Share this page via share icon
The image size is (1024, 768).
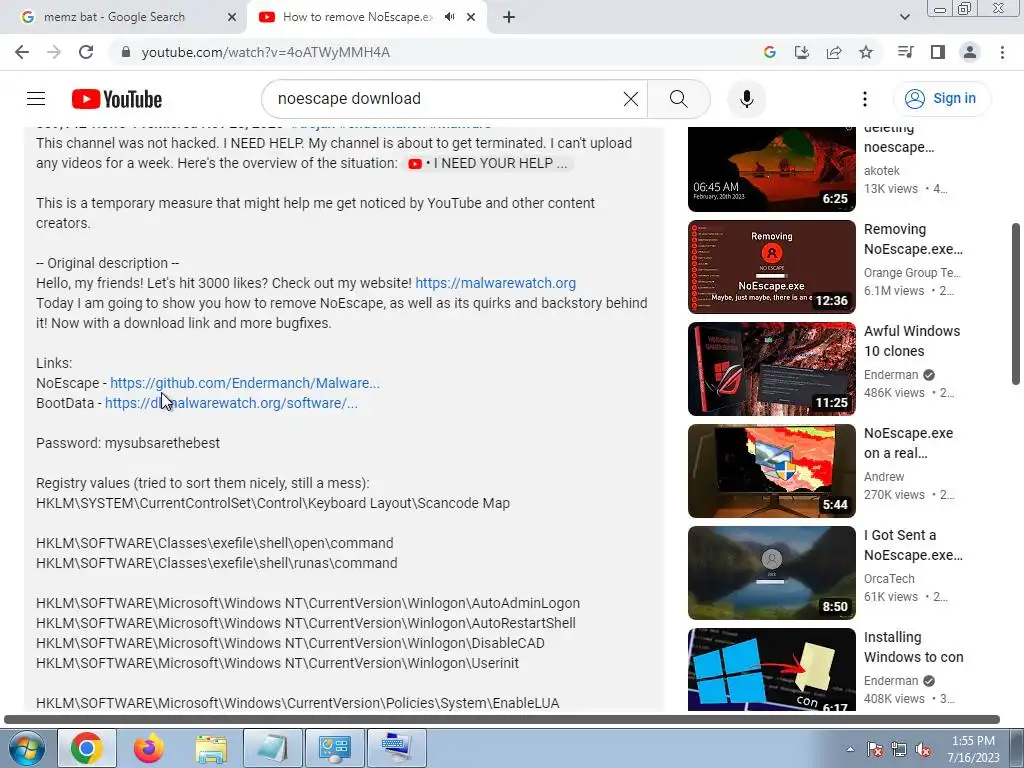pos(834,52)
